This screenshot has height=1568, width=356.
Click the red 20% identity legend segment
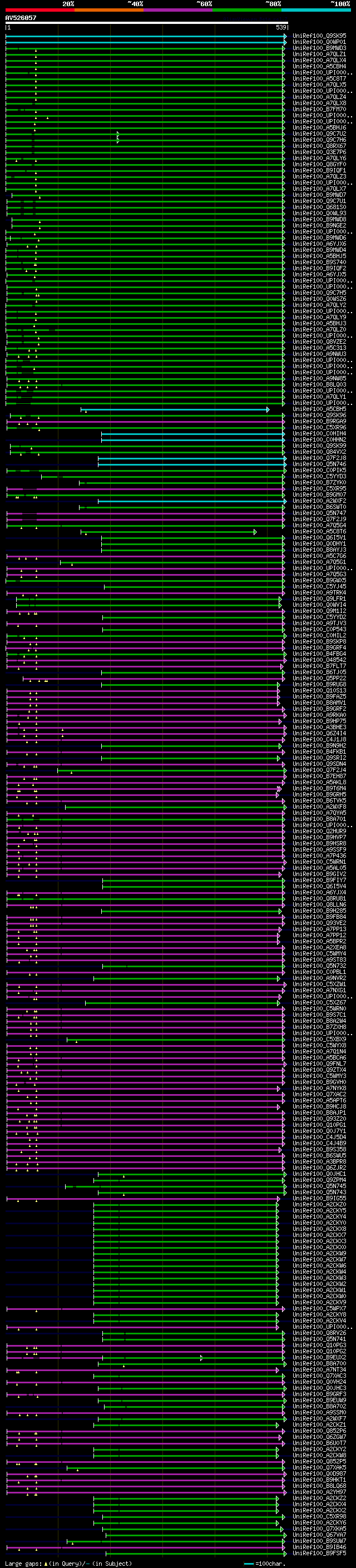(x=39, y=10)
